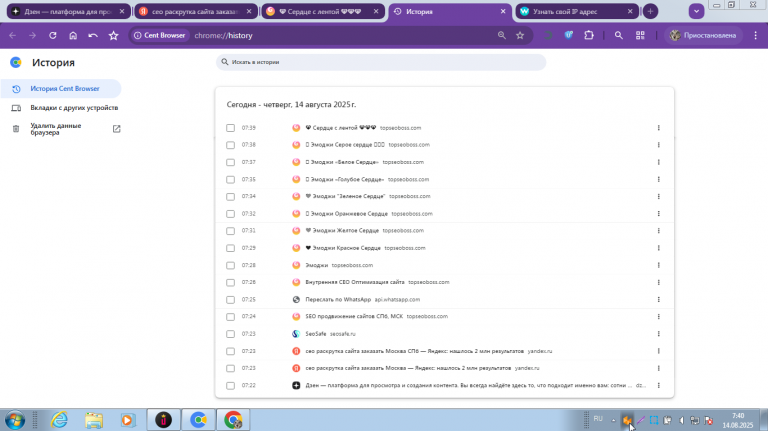The width and height of the screenshot is (768, 431).
Task: Switch to Chrome taskbar icon
Action: point(233,420)
